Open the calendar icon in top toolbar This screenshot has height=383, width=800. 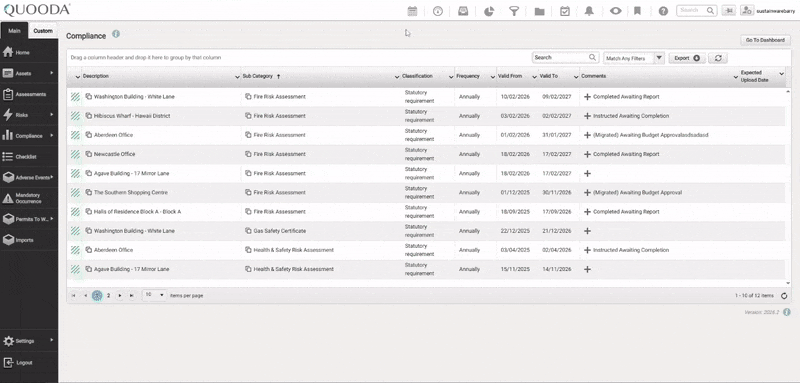pyautogui.click(x=412, y=11)
